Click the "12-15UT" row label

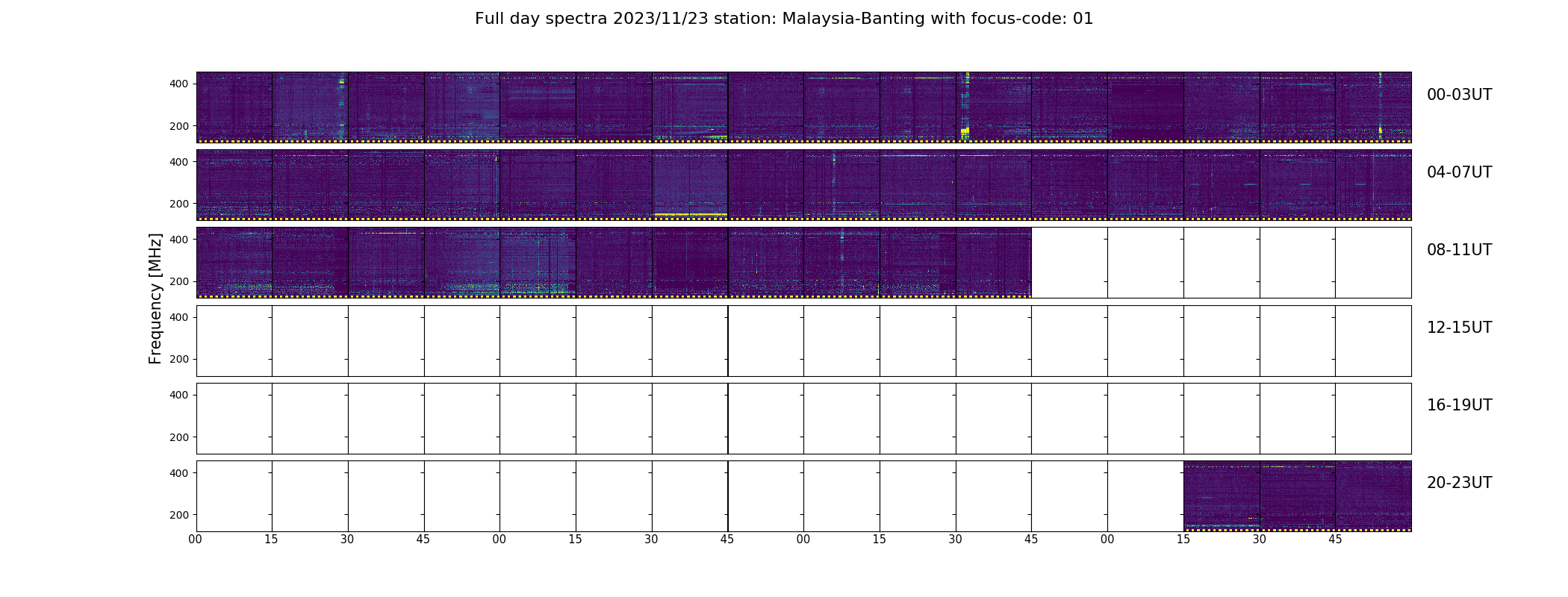pyautogui.click(x=1459, y=328)
